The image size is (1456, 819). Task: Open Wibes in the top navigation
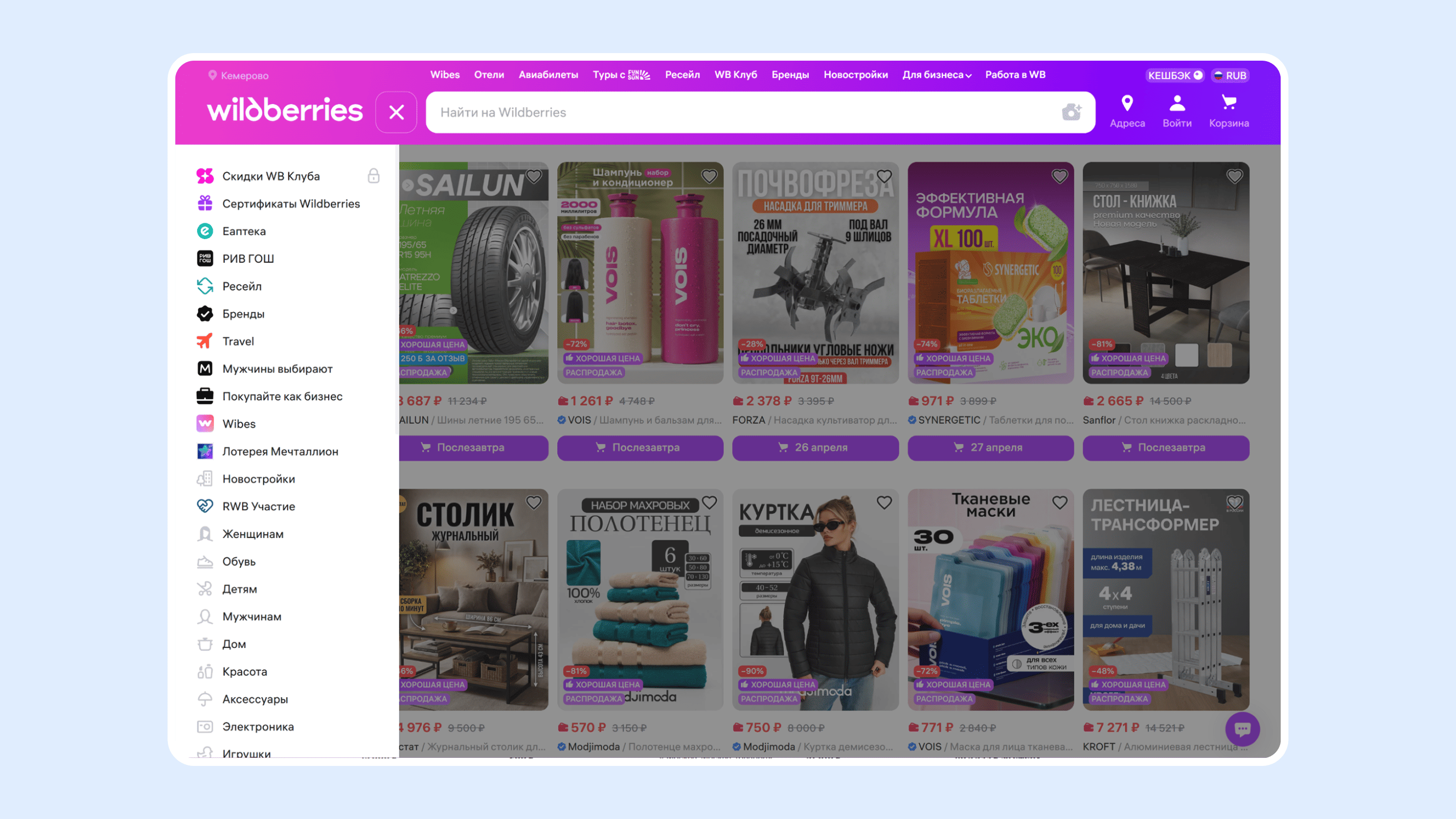click(445, 75)
